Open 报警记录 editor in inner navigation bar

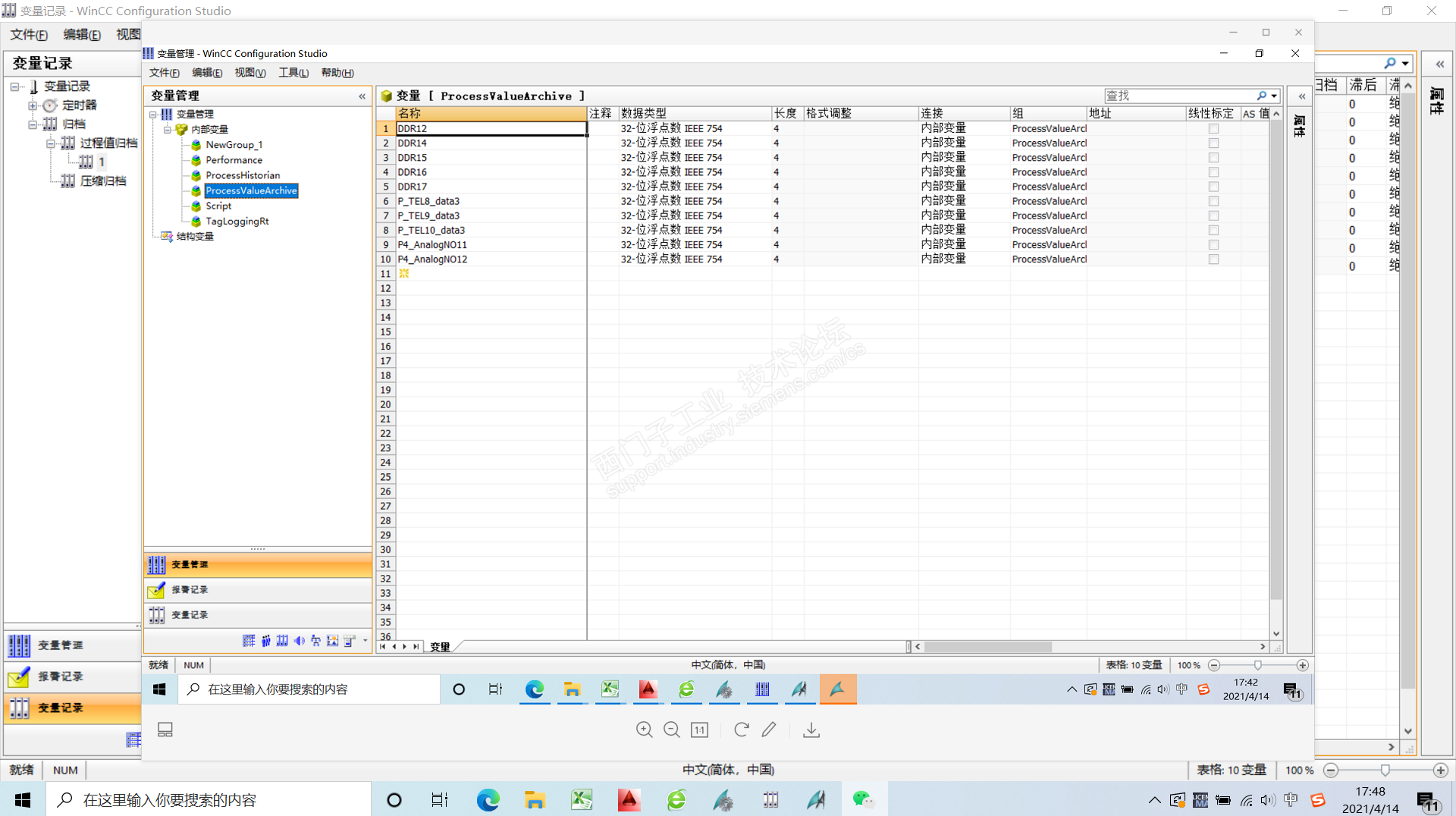tap(258, 589)
